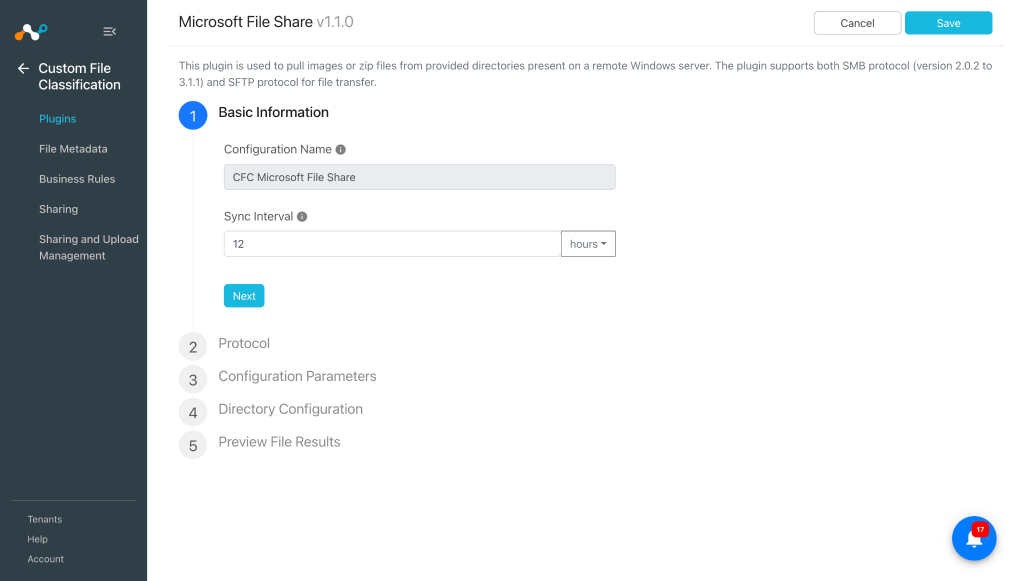Click the Netskope logo icon
The width and height of the screenshot is (1024, 581).
[x=31, y=31]
